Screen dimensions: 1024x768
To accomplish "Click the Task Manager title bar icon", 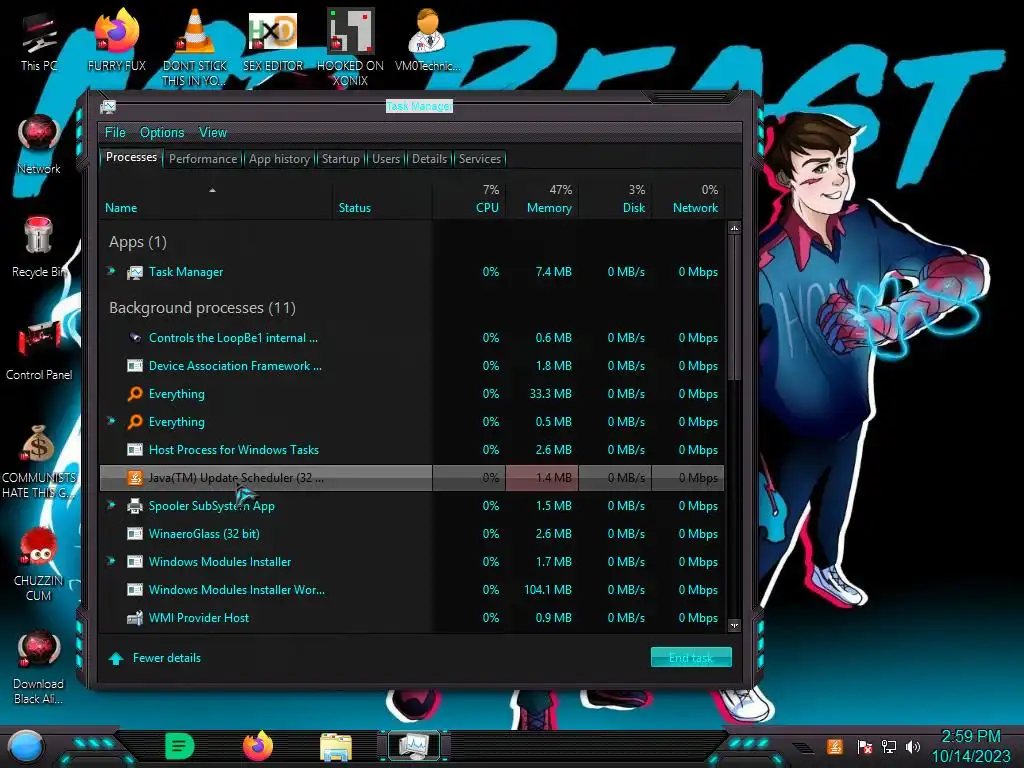I will [x=108, y=107].
